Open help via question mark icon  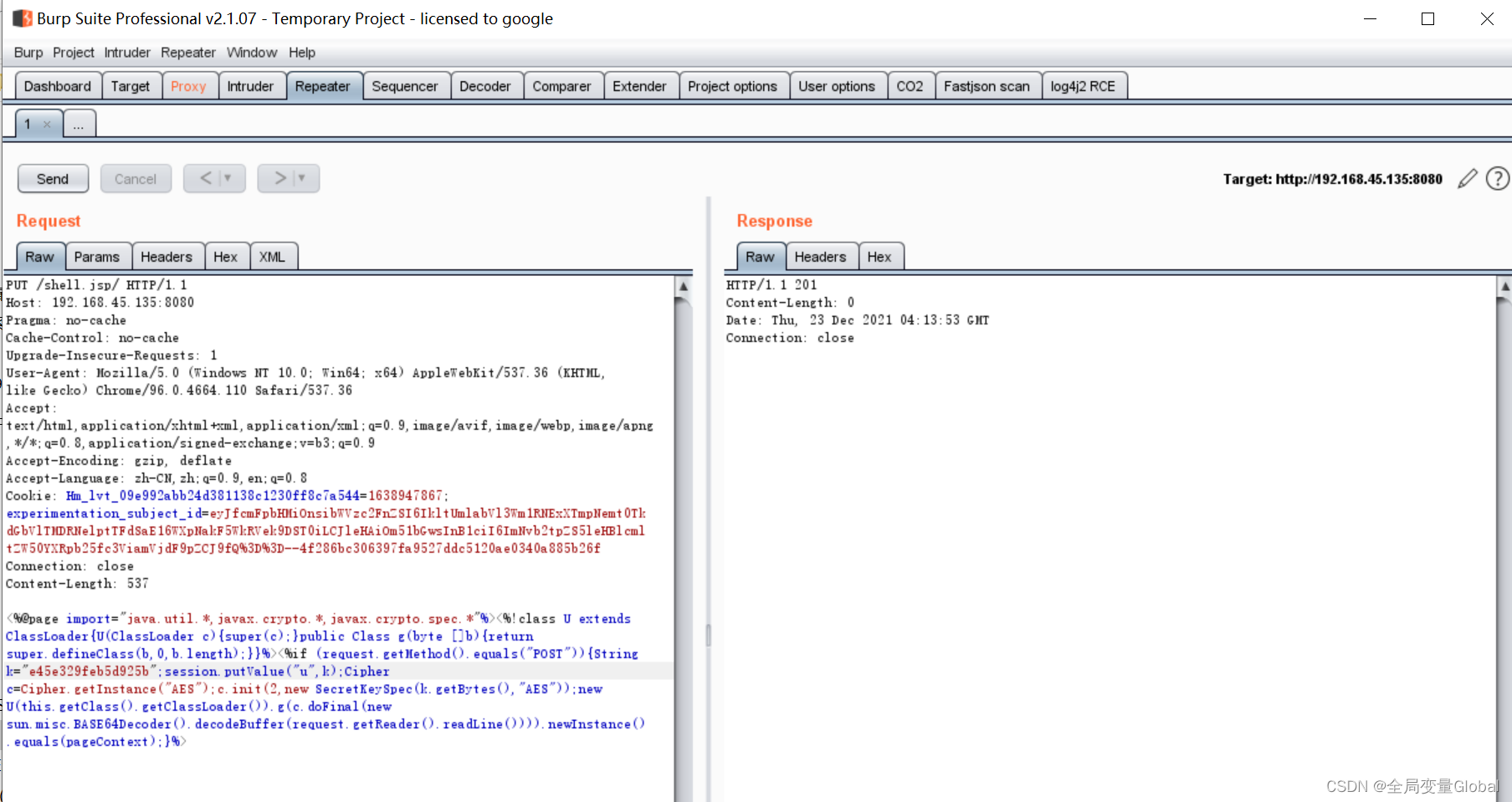pos(1498,179)
